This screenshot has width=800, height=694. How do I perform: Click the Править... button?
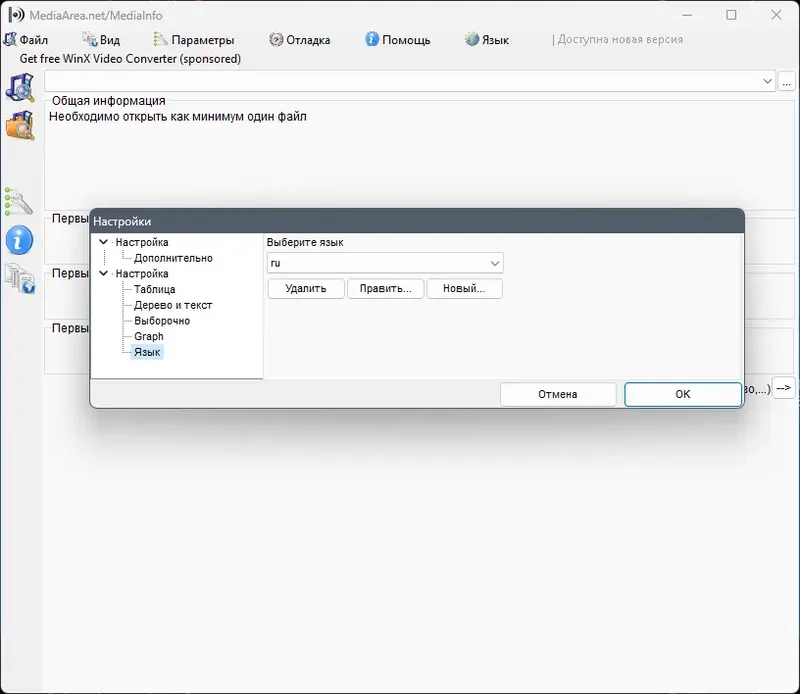[x=385, y=288]
